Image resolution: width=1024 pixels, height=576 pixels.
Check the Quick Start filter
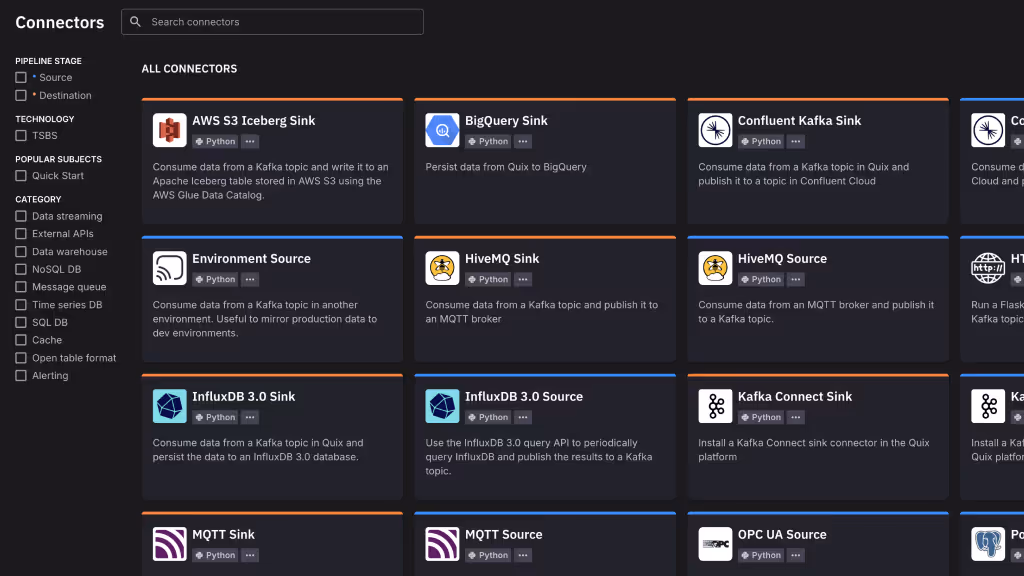[x=21, y=176]
